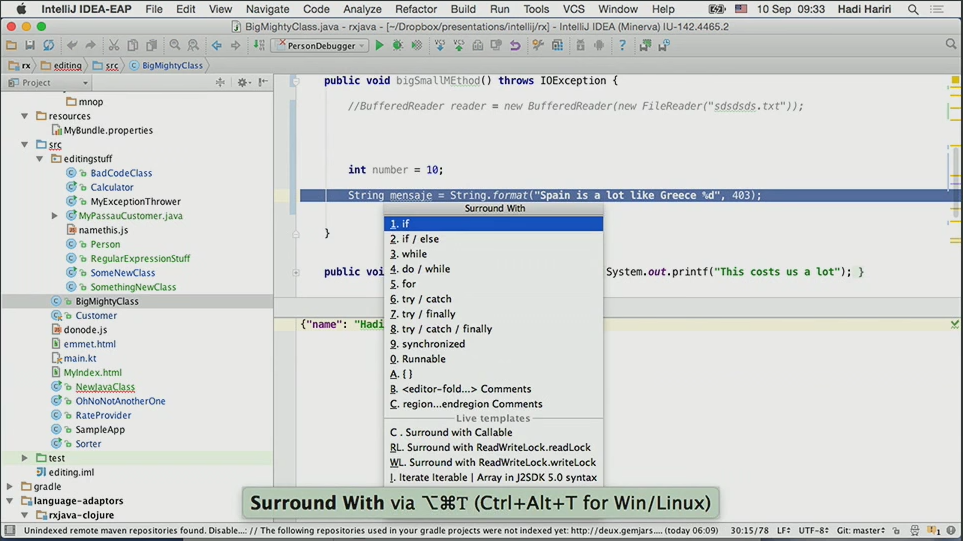963x541 pixels.
Task: Select 'try / catch' in Surround With
Action: 493,299
